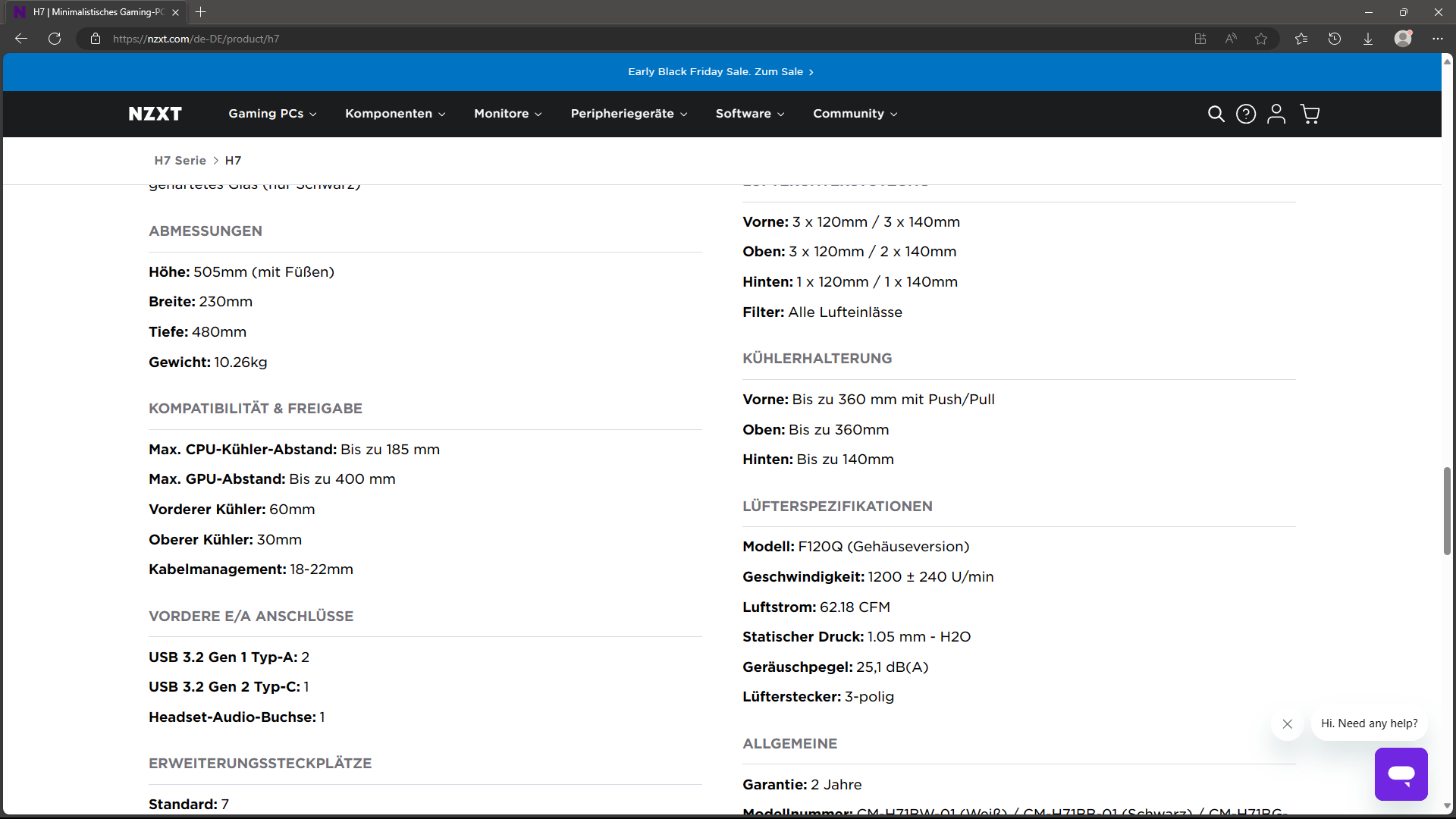
Task: Click the 'Gewicht: 10.26kg' line
Action: pos(208,362)
